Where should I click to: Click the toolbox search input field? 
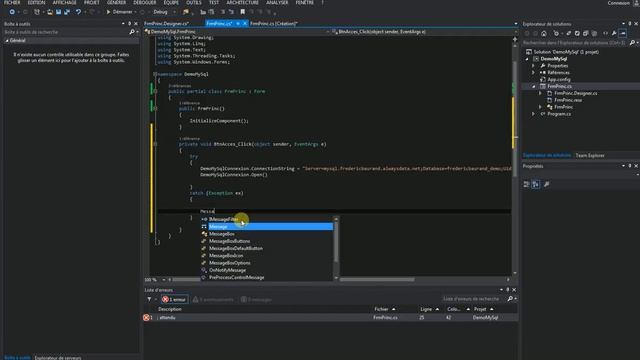pos(66,32)
